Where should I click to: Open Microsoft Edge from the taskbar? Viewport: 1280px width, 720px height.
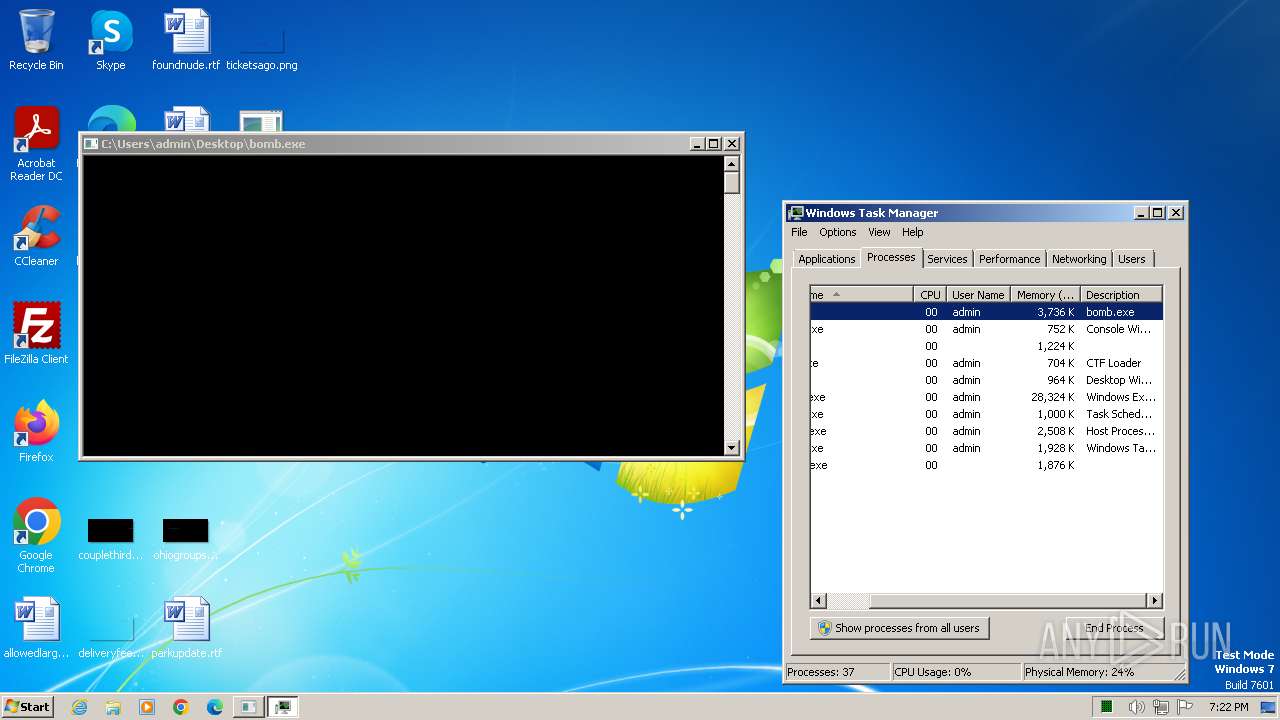coord(215,707)
